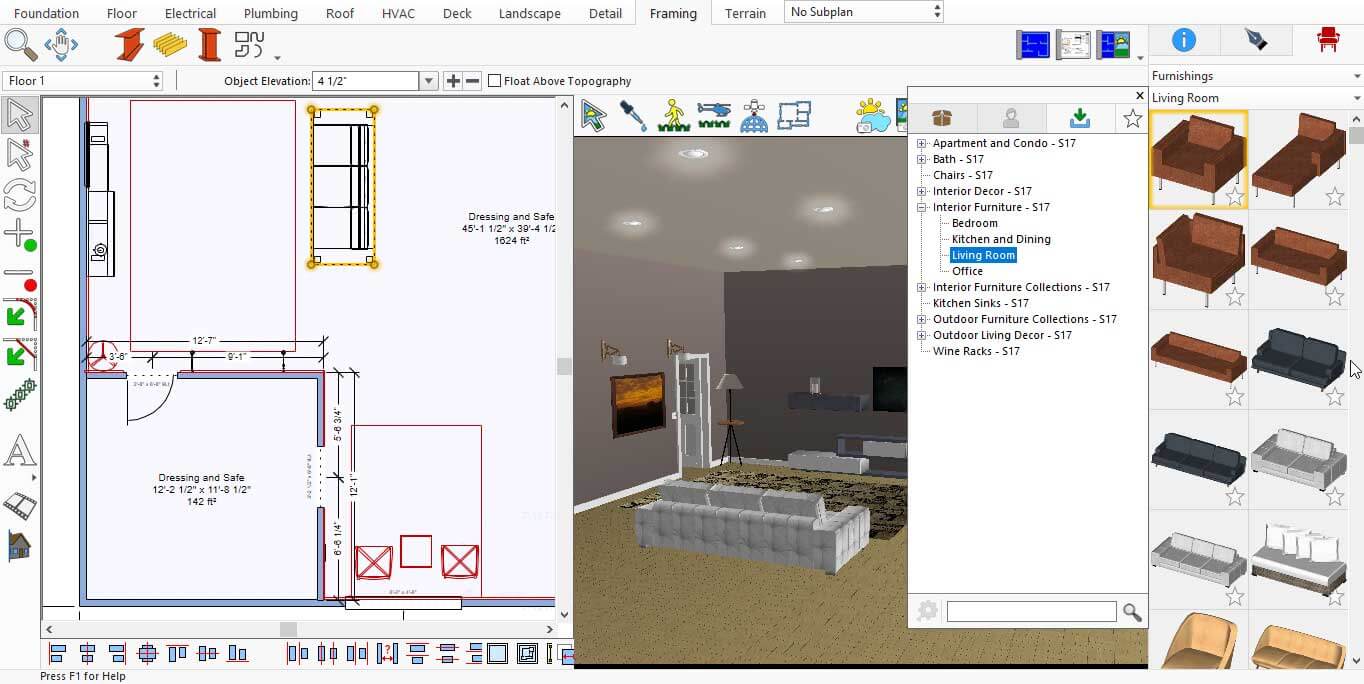Open the blue information panel icon

point(1184,40)
